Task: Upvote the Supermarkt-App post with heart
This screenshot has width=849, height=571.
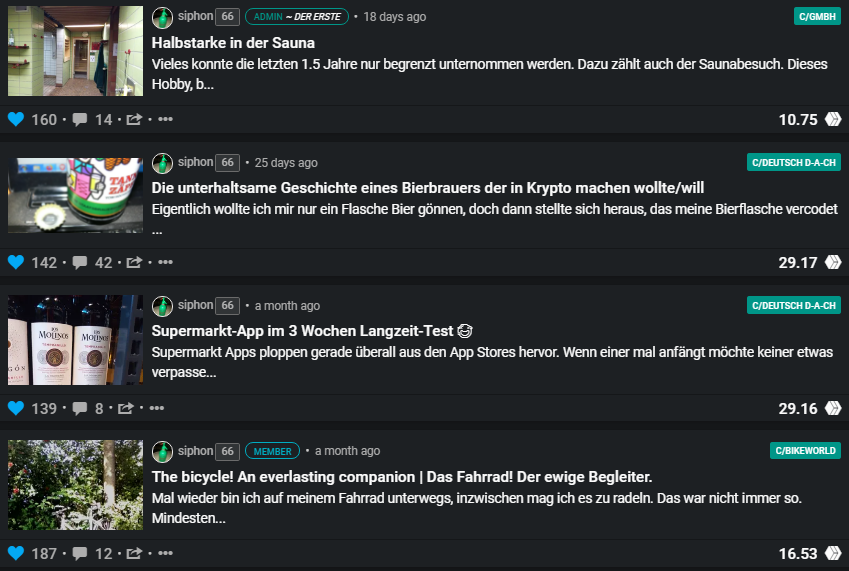Action: click(x=16, y=408)
